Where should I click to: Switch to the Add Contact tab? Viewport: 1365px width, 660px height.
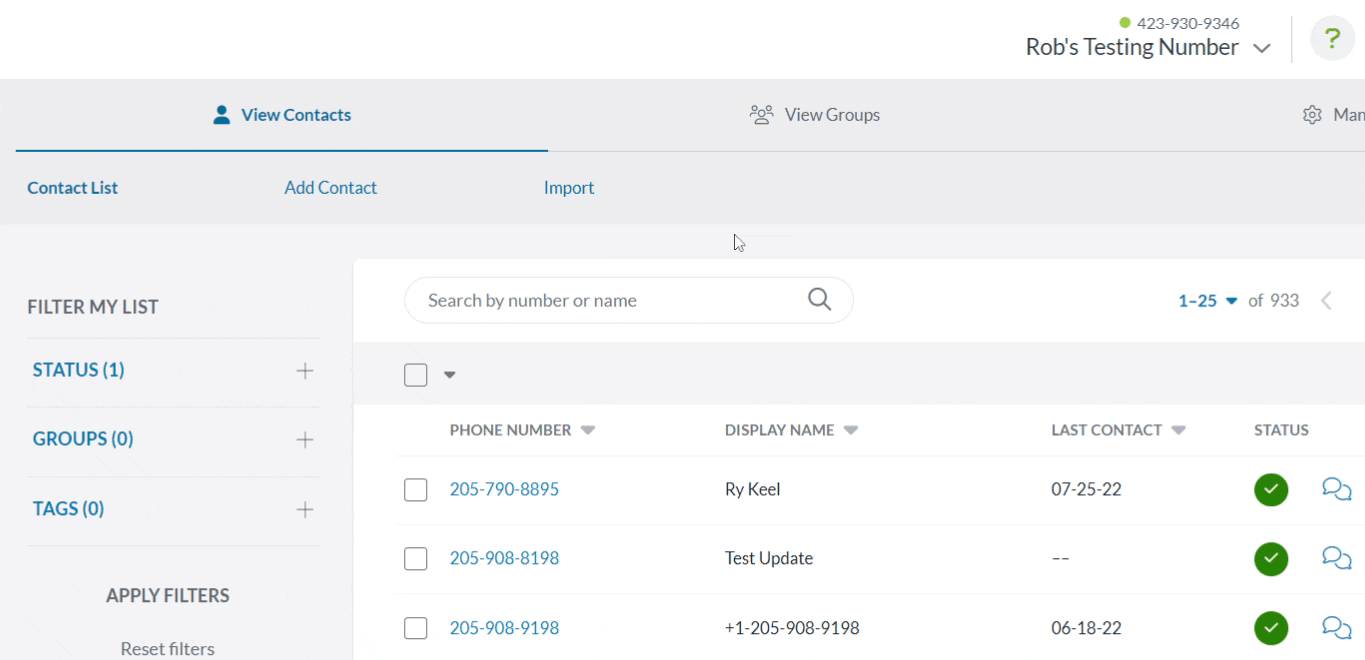(331, 186)
